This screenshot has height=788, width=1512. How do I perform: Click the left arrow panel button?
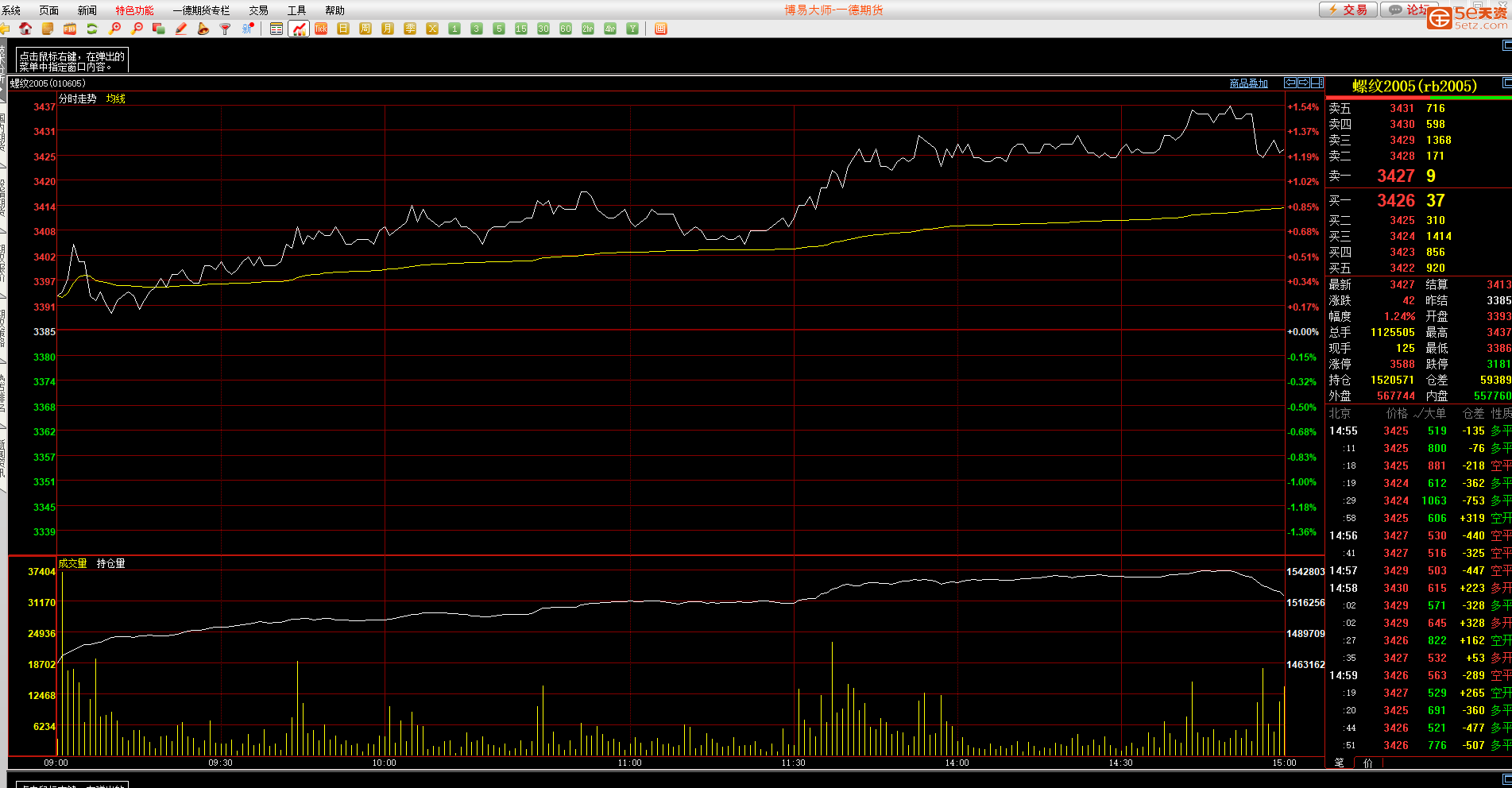1290,83
